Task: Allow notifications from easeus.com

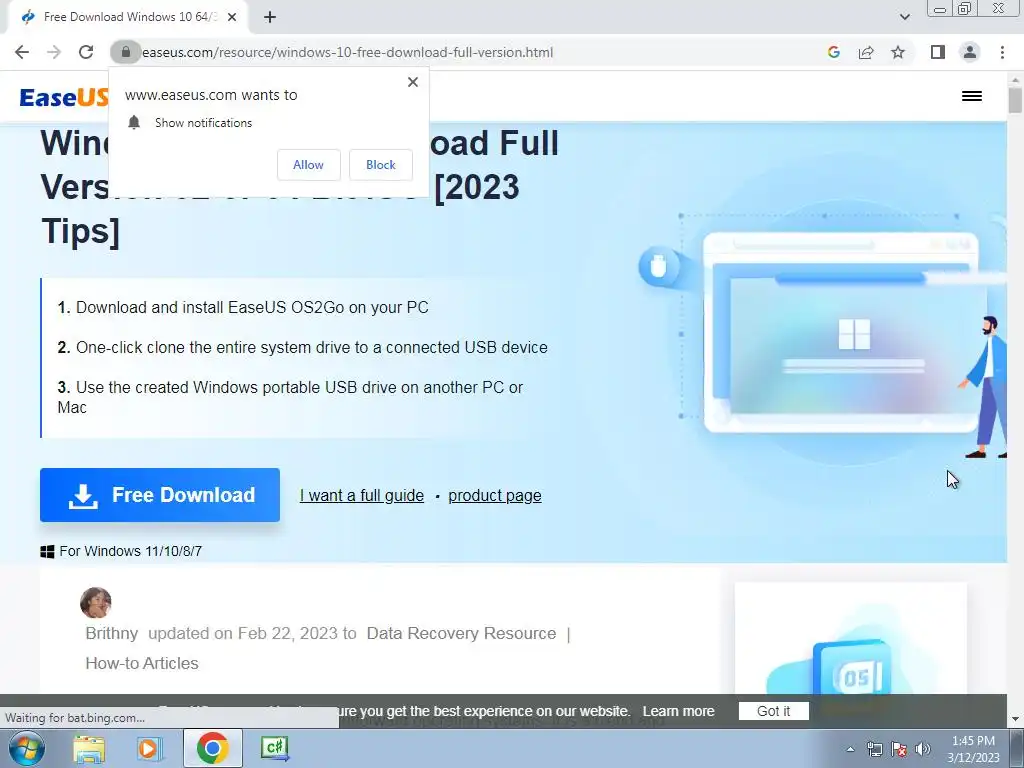Action: [x=308, y=165]
